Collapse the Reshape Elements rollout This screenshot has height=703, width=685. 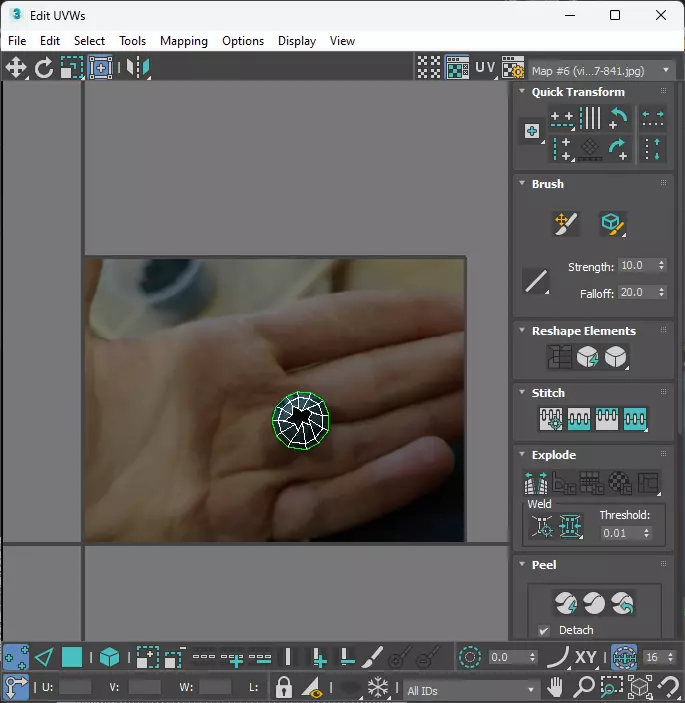pyautogui.click(x=522, y=330)
